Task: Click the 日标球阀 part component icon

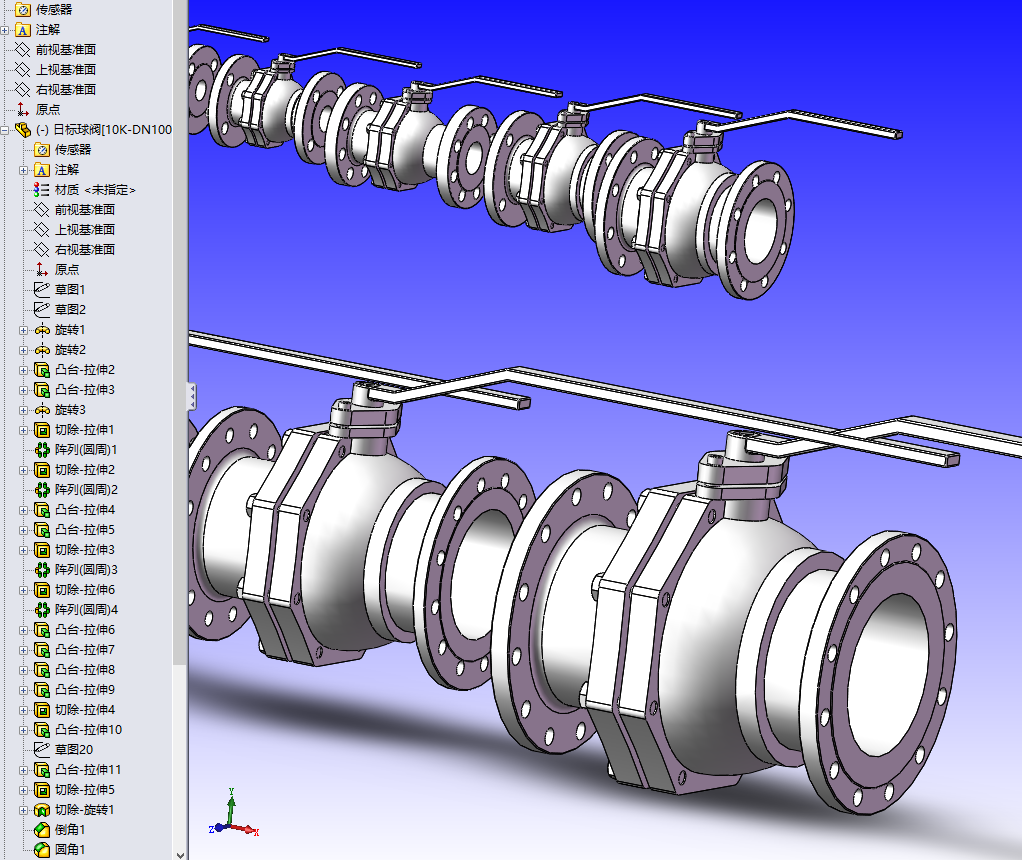Action: [23, 130]
